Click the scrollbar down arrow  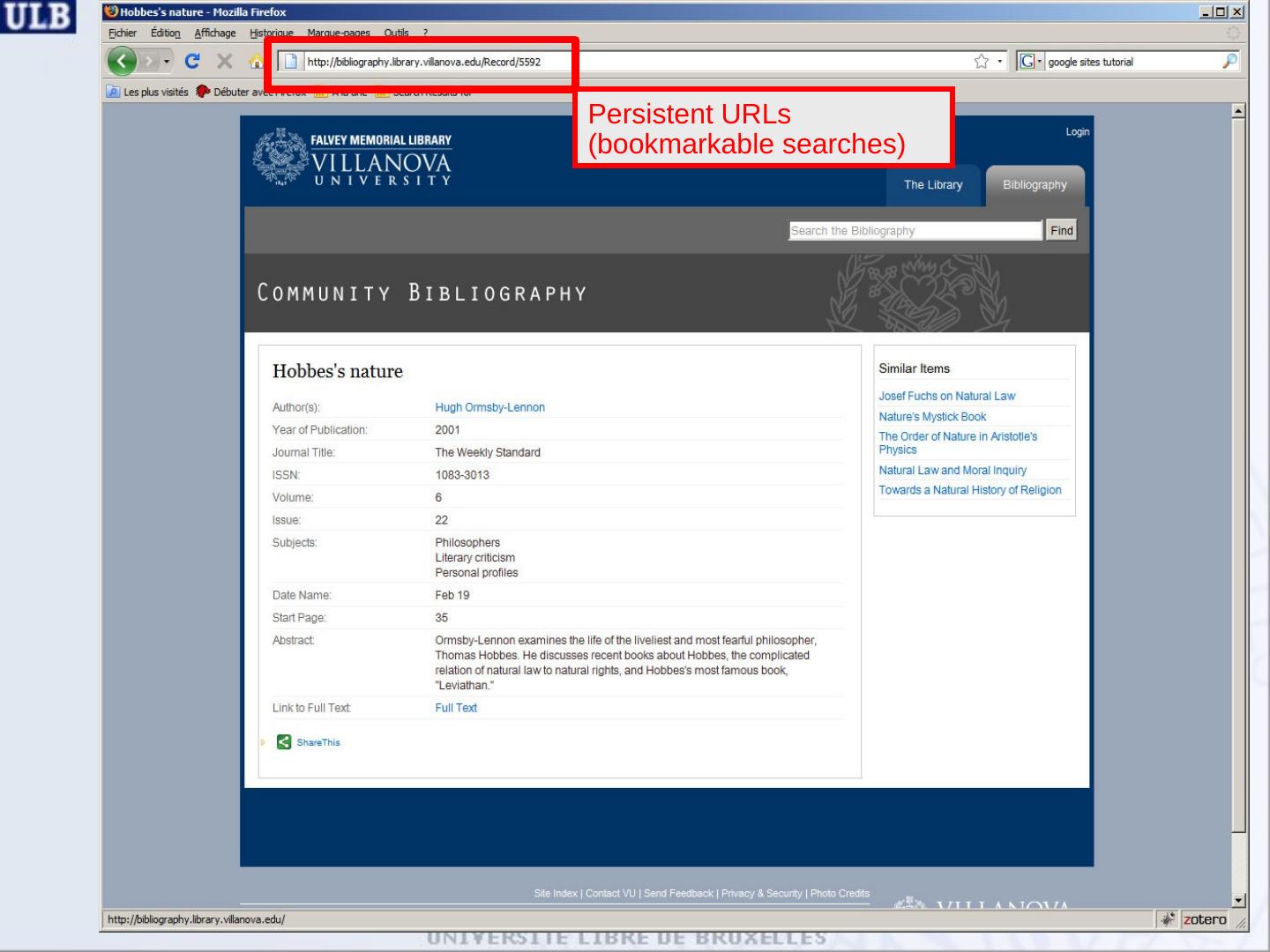(x=1238, y=900)
